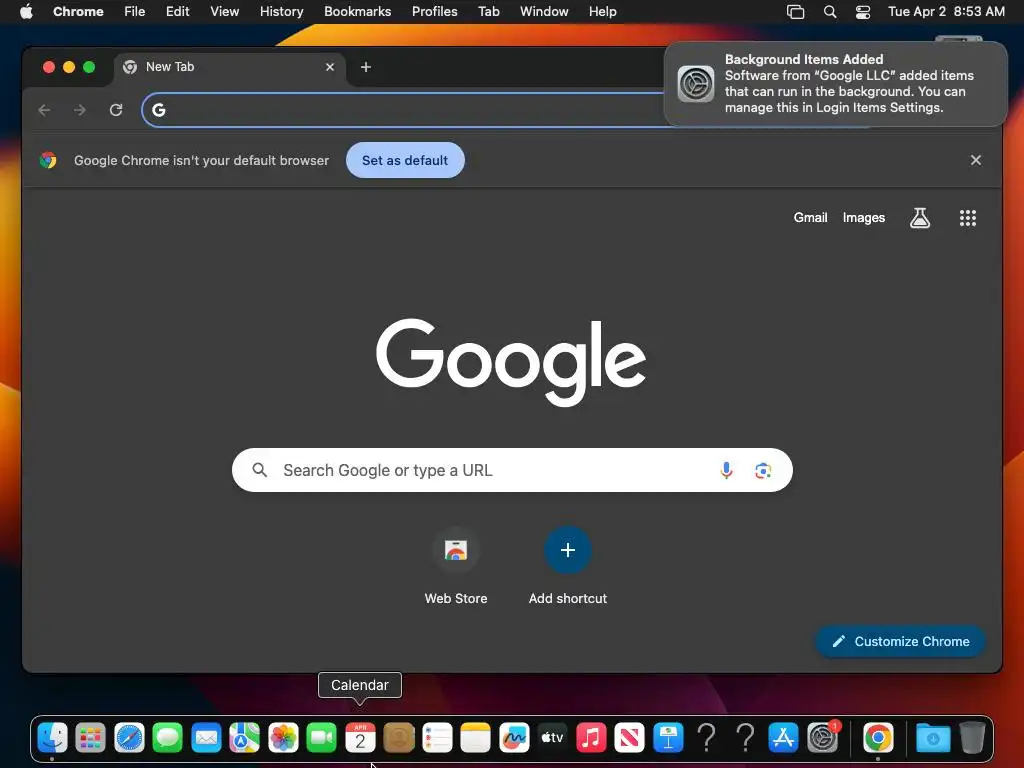Viewport: 1024px width, 768px height.
Task: Open the File menu
Action: tap(135, 12)
